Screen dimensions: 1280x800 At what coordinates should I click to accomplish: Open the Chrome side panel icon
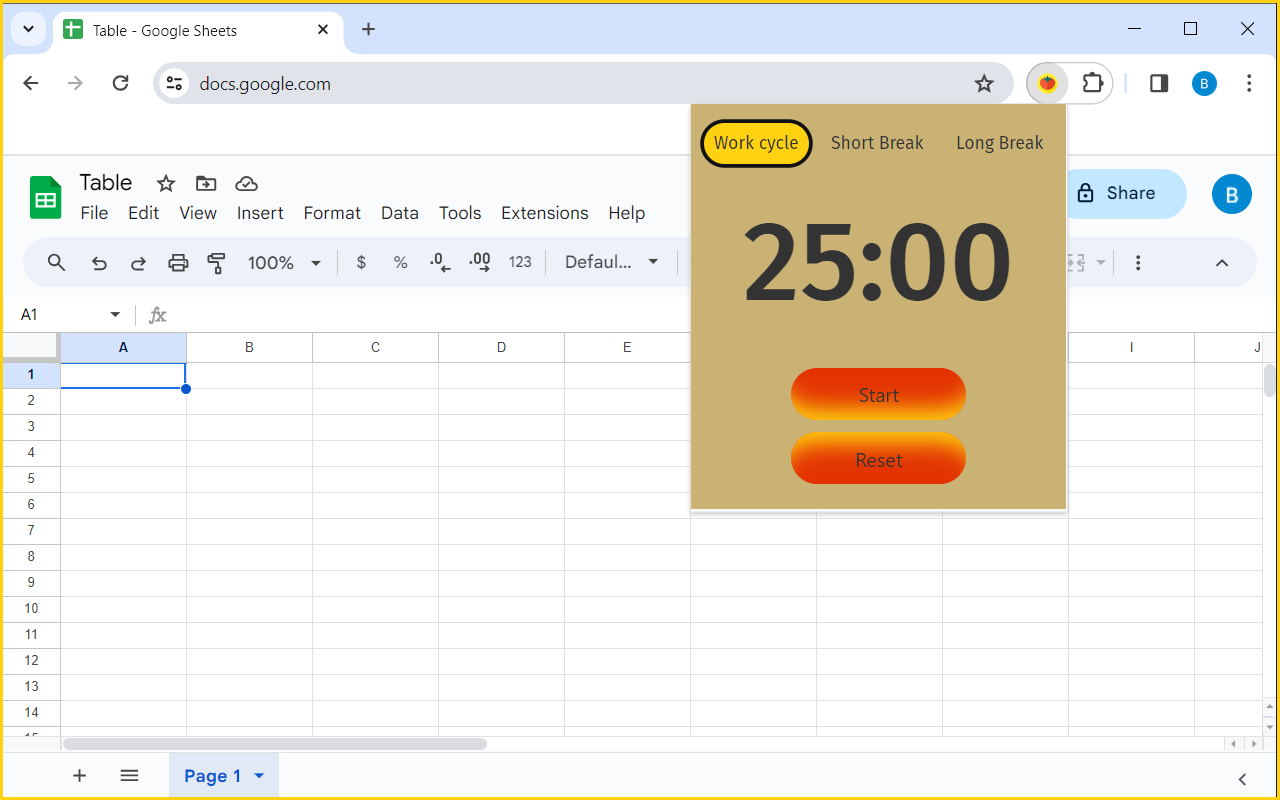[1159, 84]
